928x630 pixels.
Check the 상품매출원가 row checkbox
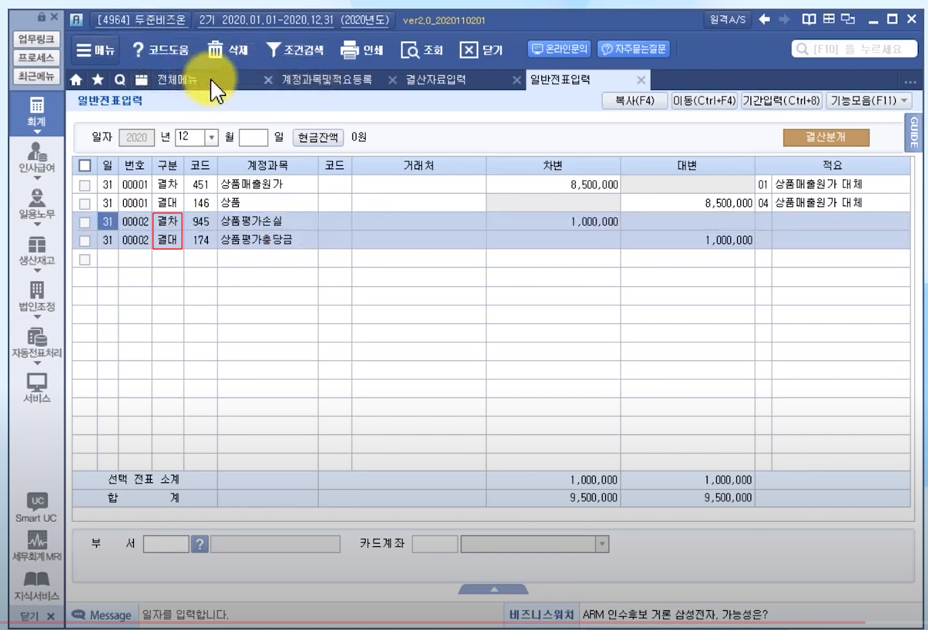click(85, 185)
